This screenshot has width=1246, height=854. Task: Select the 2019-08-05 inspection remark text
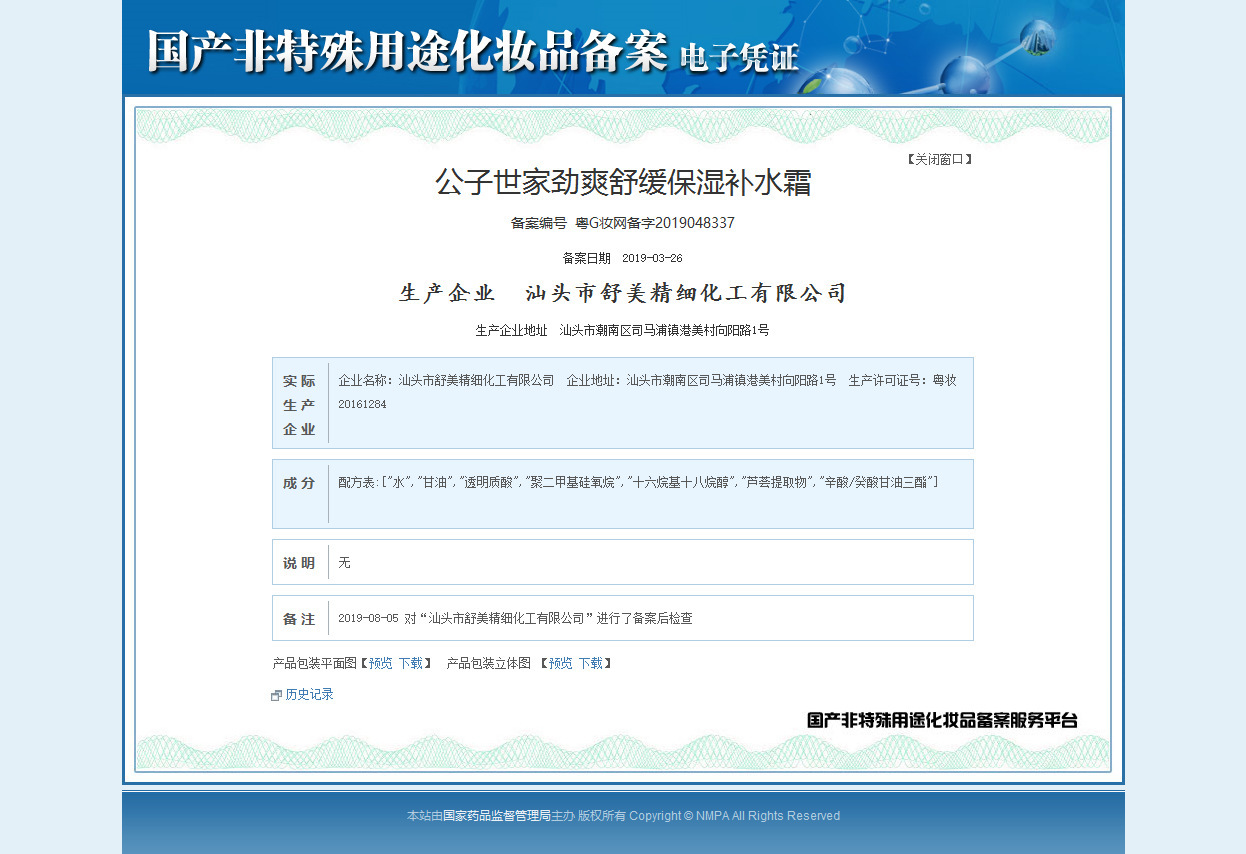(515, 618)
